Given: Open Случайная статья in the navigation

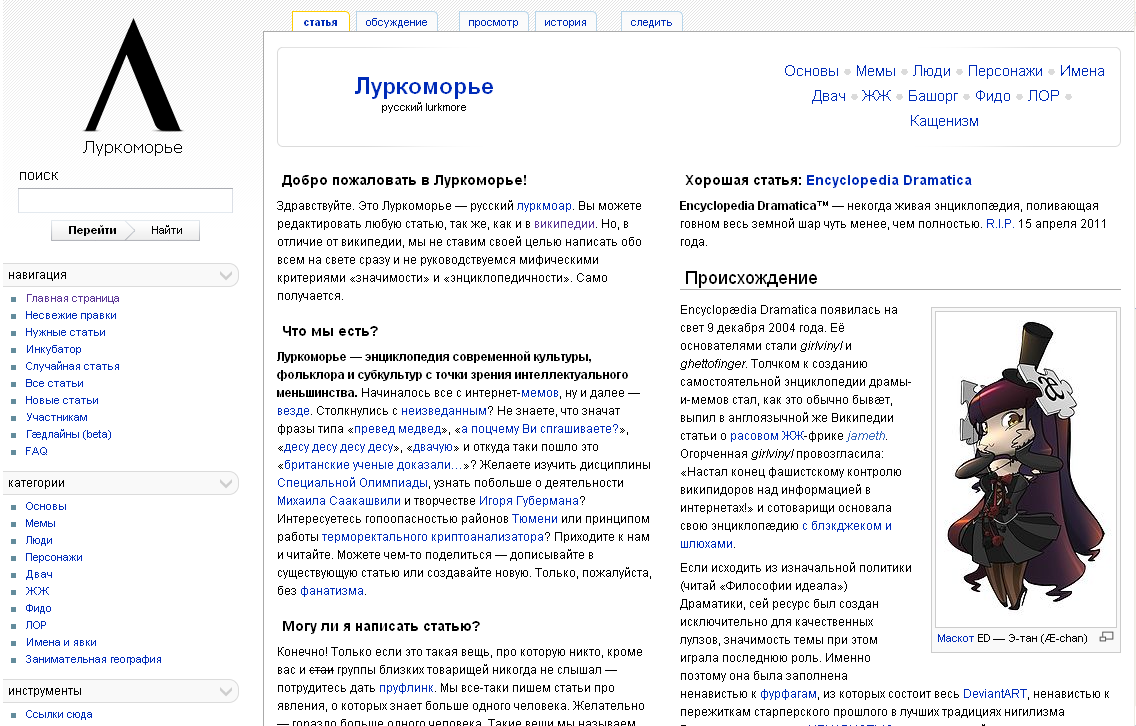Looking at the screenshot, I should (x=72, y=366).
